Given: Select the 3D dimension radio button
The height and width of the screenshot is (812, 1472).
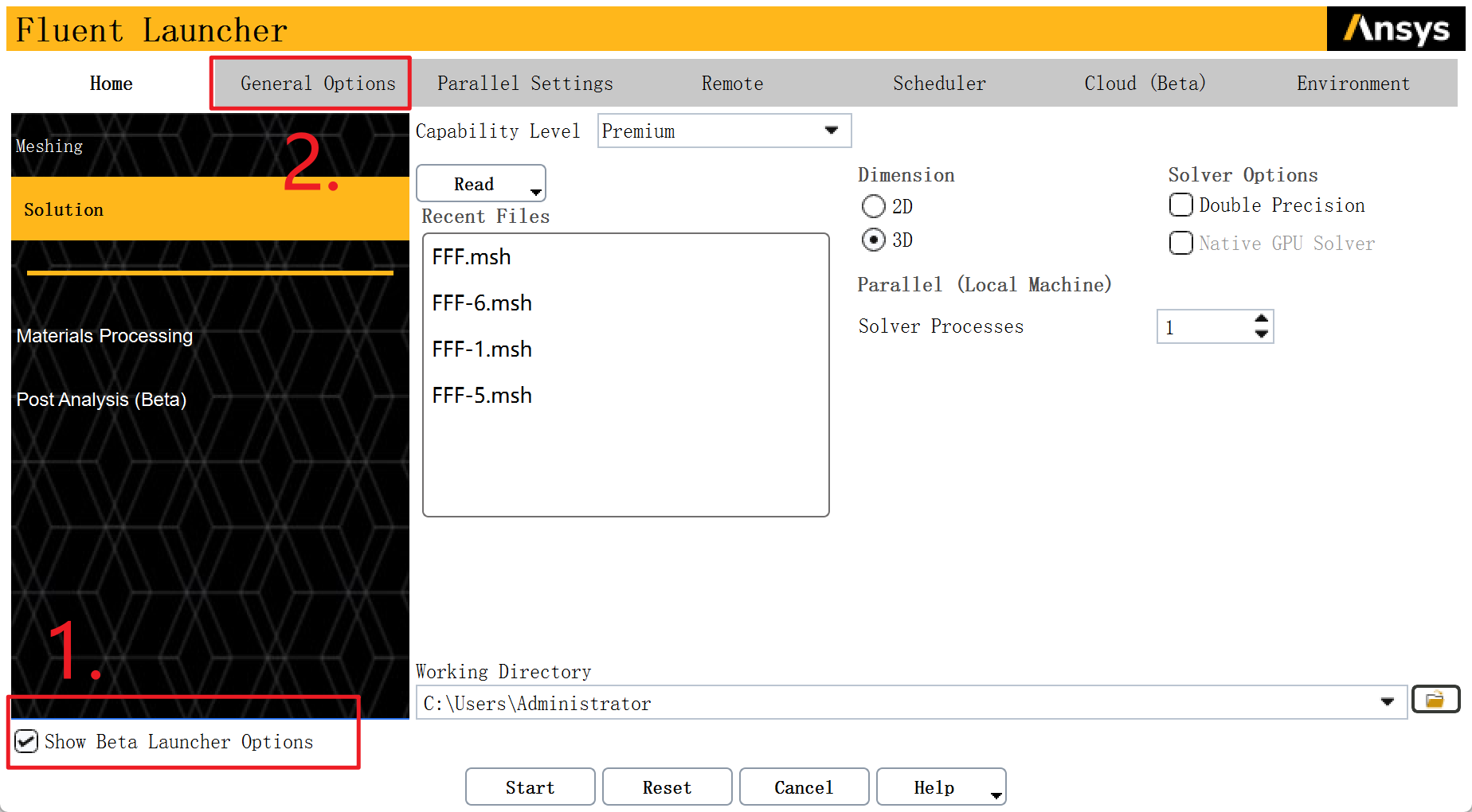Looking at the screenshot, I should tap(874, 240).
